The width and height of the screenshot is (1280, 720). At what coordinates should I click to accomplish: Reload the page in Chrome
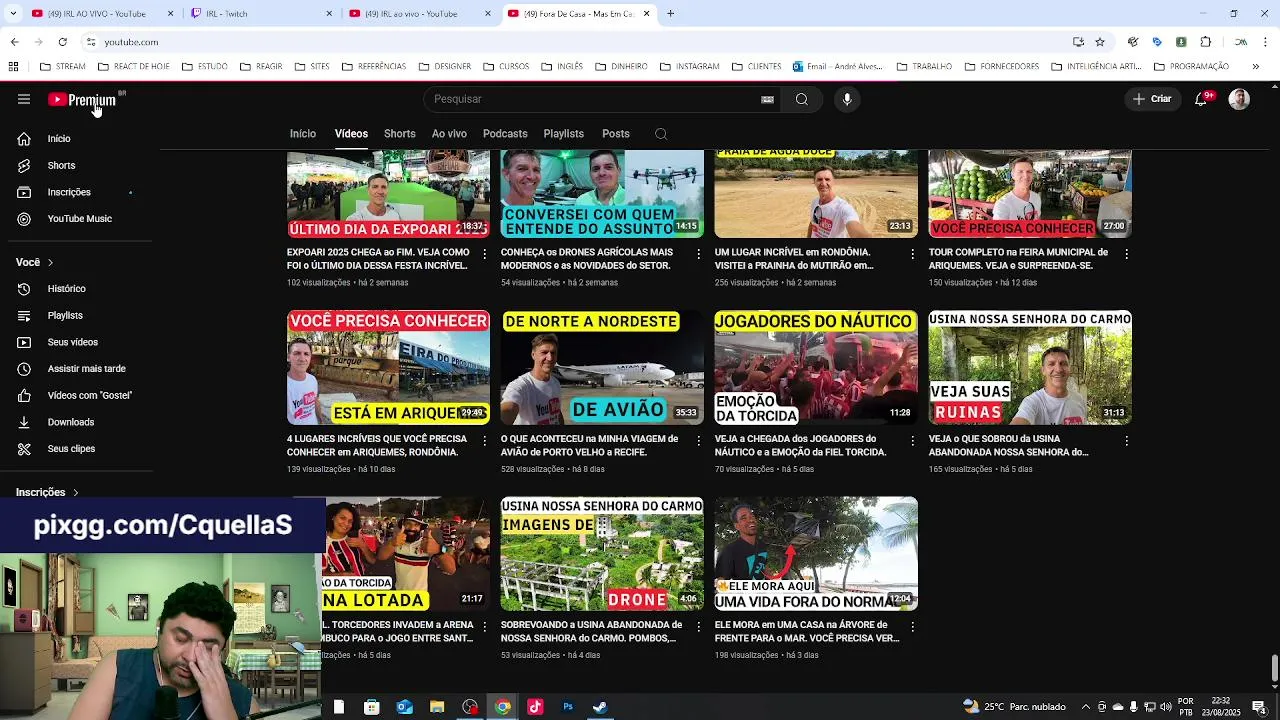62,42
